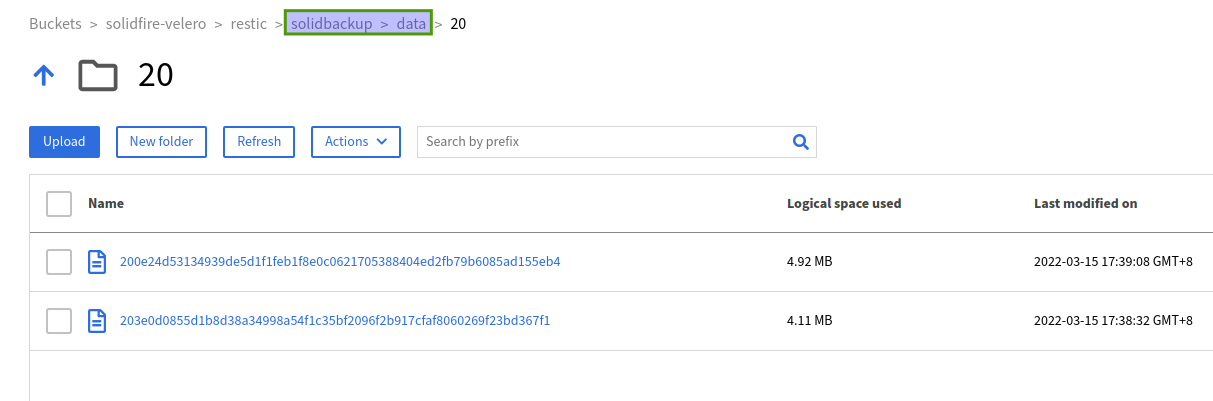Go up one folder level arrow

[x=43, y=76]
